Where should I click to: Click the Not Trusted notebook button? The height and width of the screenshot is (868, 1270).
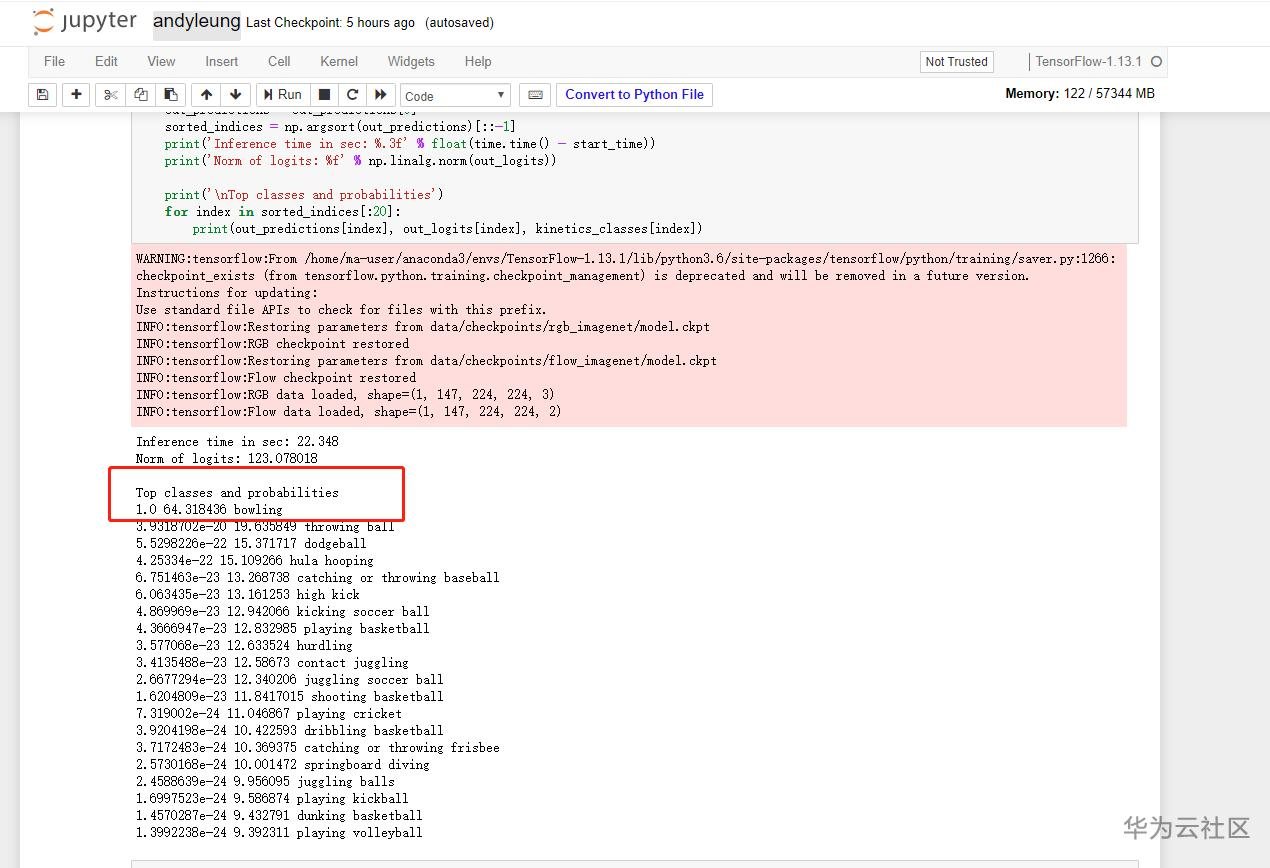[x=956, y=62]
